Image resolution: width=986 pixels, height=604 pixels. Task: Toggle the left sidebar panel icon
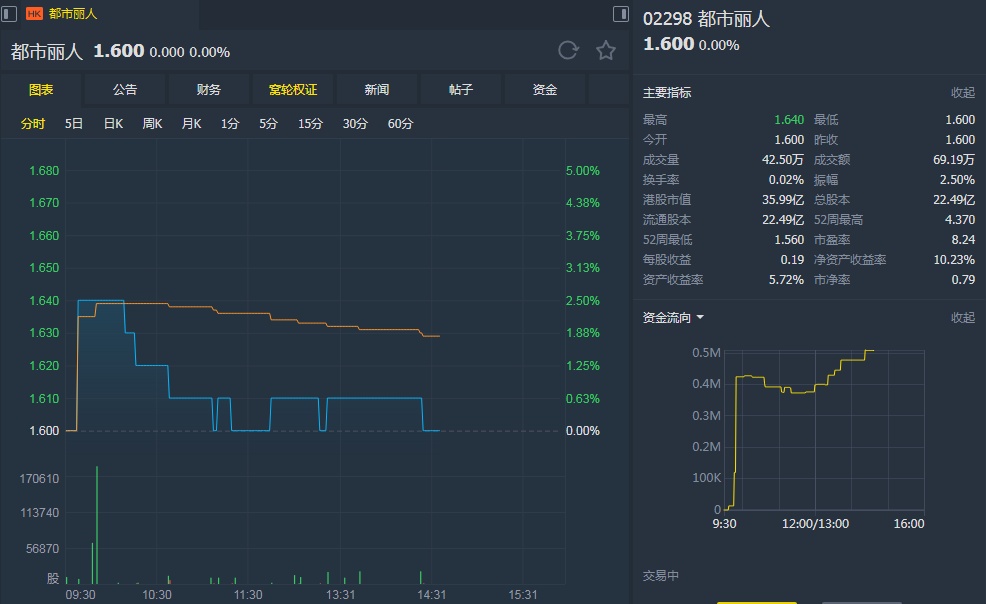pos(9,14)
